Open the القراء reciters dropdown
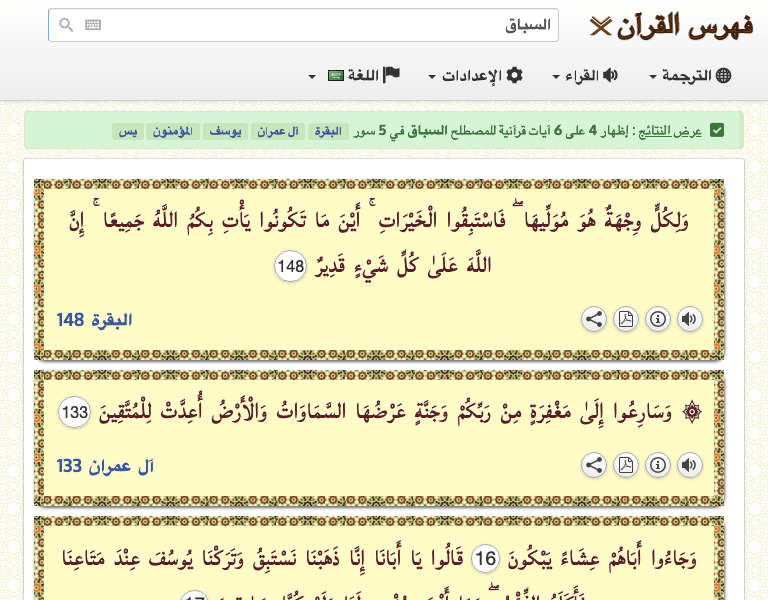Image resolution: width=768 pixels, height=600 pixels. click(x=585, y=75)
